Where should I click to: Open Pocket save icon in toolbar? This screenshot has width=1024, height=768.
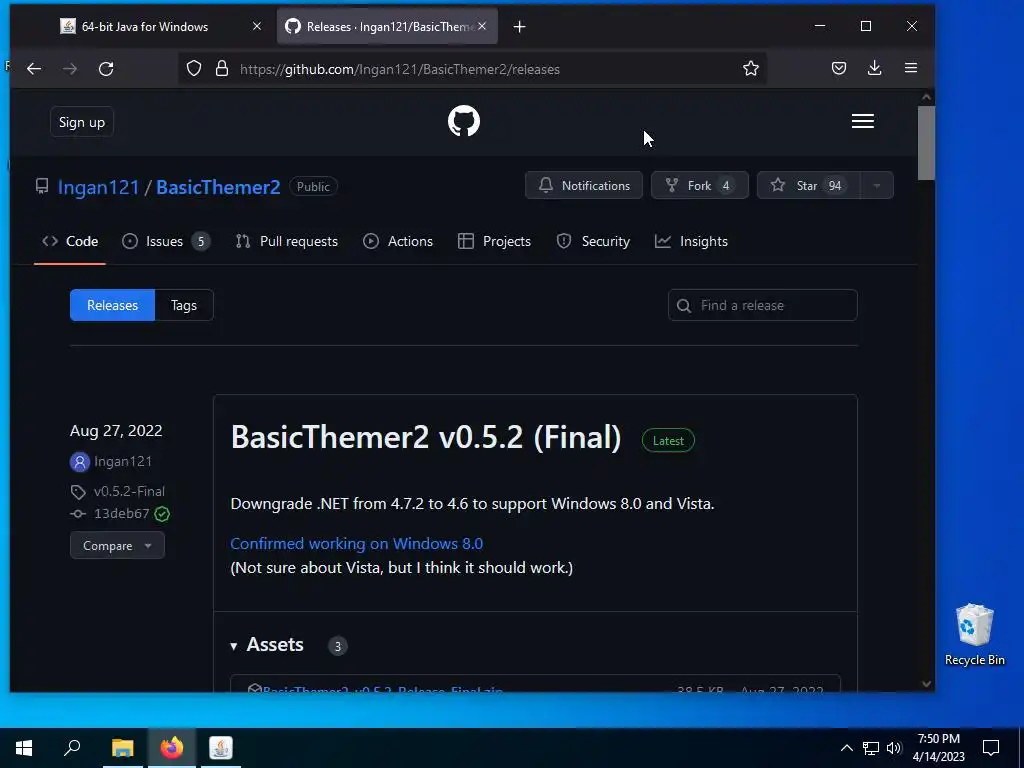839,69
